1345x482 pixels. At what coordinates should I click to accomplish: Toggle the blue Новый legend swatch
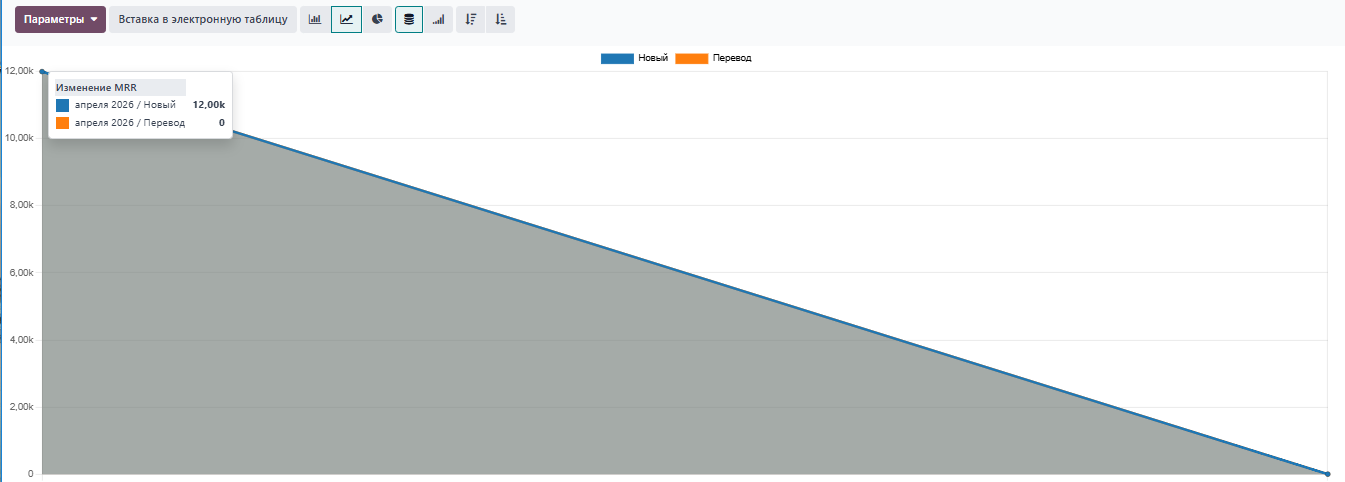617,58
